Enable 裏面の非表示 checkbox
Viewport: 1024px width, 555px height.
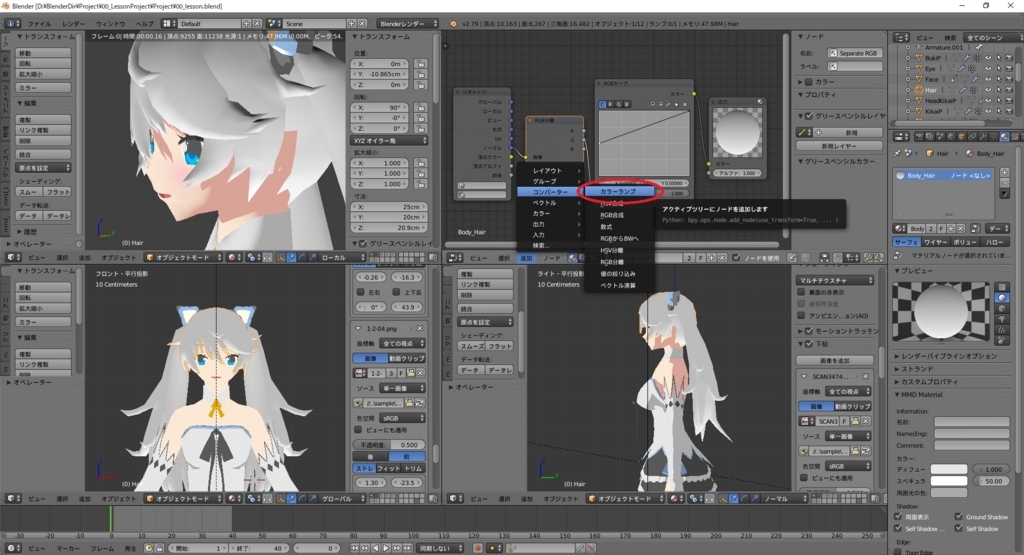[801, 293]
